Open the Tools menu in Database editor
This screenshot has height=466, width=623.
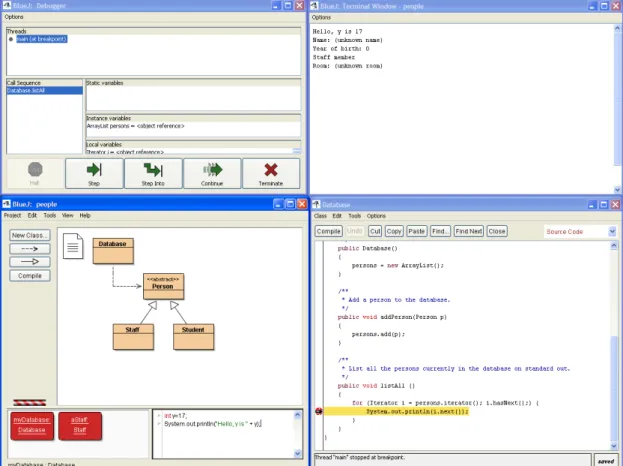pos(354,216)
